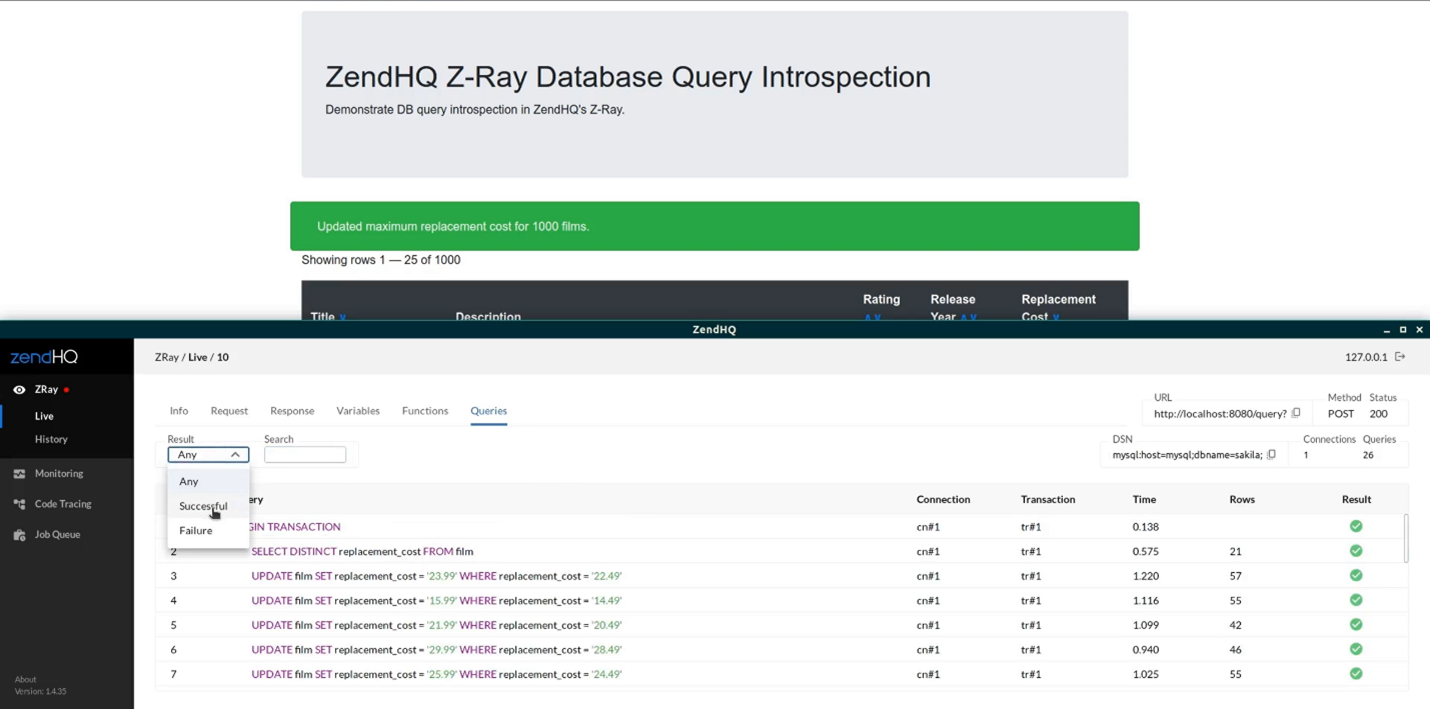Screen dimensions: 1430x709
Task: Copy the request URL to clipboard
Action: [x=1296, y=413]
